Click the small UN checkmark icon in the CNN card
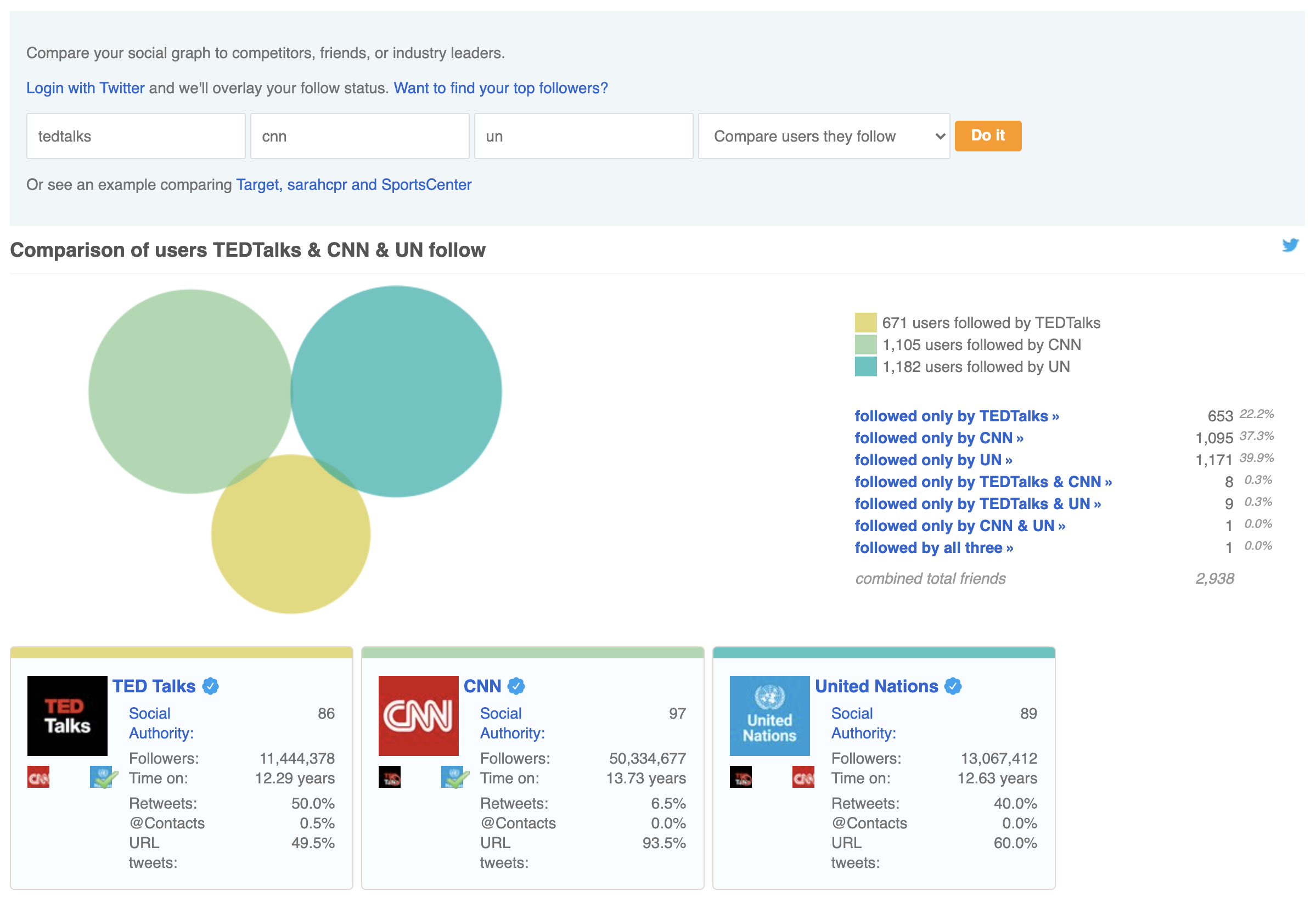Screen dimensions: 1316x903 (454, 777)
